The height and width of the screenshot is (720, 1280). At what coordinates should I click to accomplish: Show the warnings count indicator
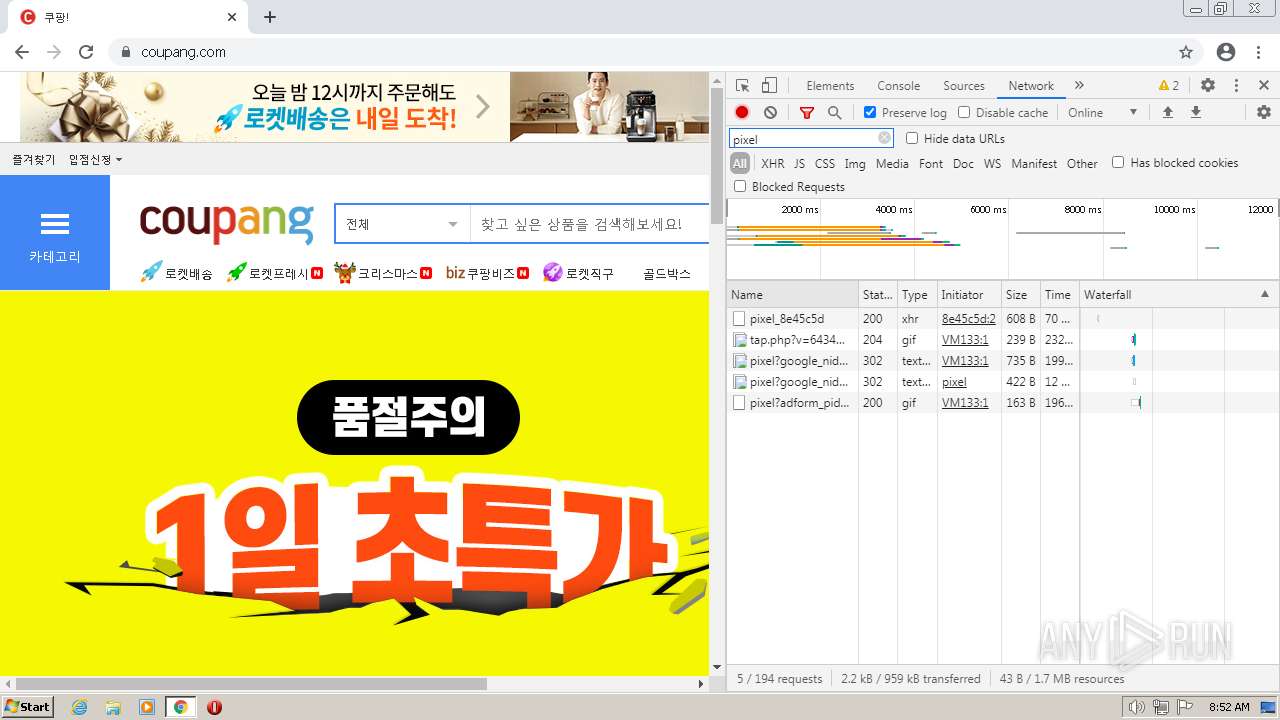pyautogui.click(x=1169, y=86)
